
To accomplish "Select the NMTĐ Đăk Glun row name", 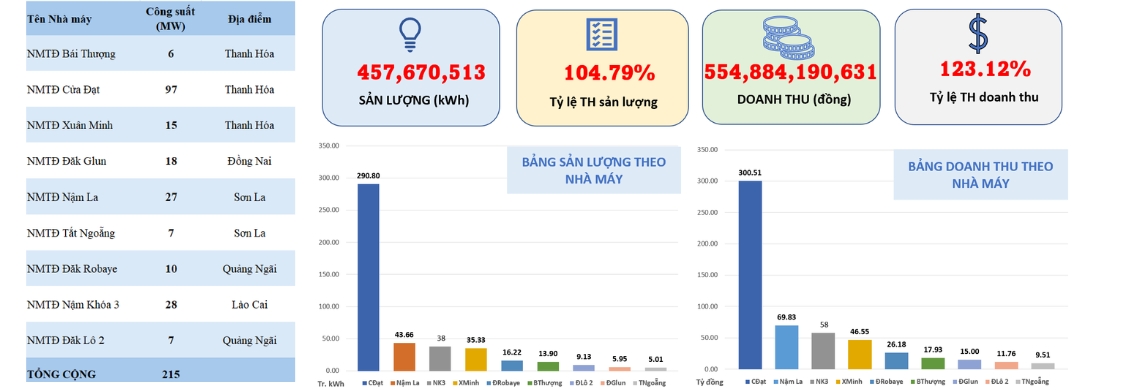I will [66, 161].
